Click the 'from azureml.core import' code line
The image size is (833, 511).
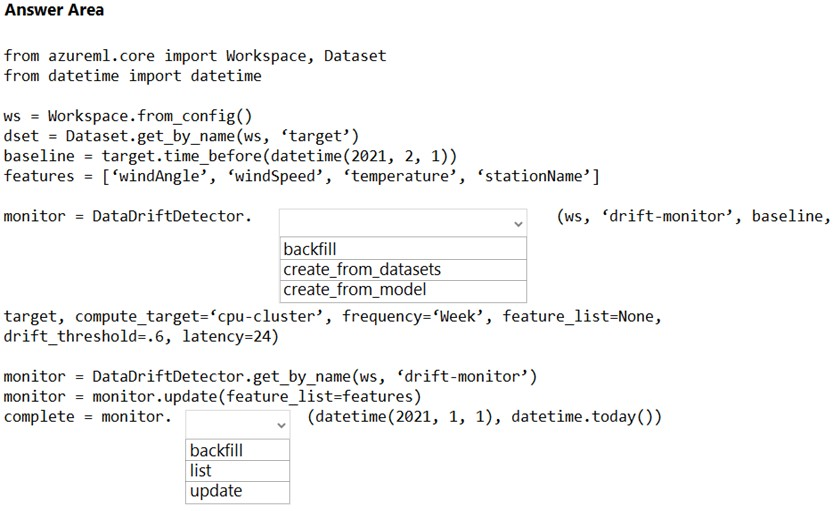tap(195, 56)
